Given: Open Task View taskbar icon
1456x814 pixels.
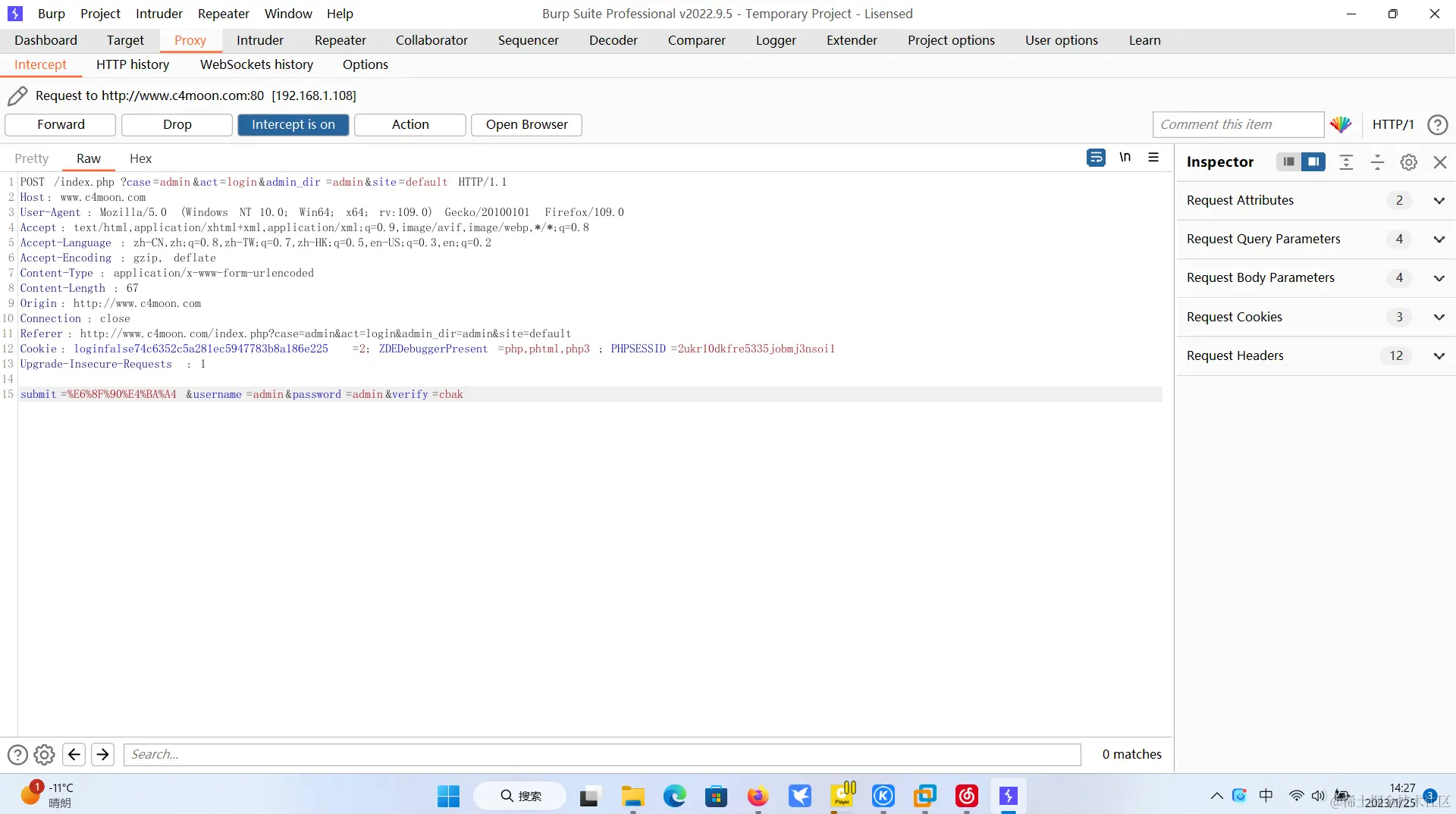Looking at the screenshot, I should 588,796.
